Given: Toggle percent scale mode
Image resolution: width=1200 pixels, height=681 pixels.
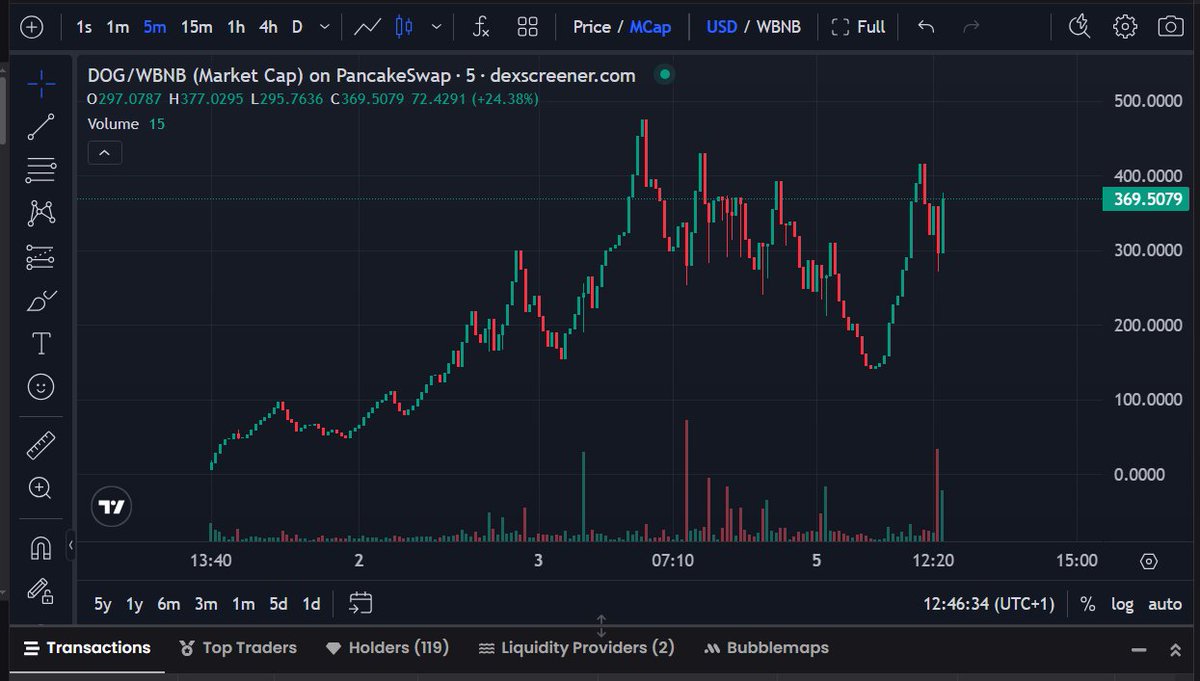Looking at the screenshot, I should pos(1087,604).
